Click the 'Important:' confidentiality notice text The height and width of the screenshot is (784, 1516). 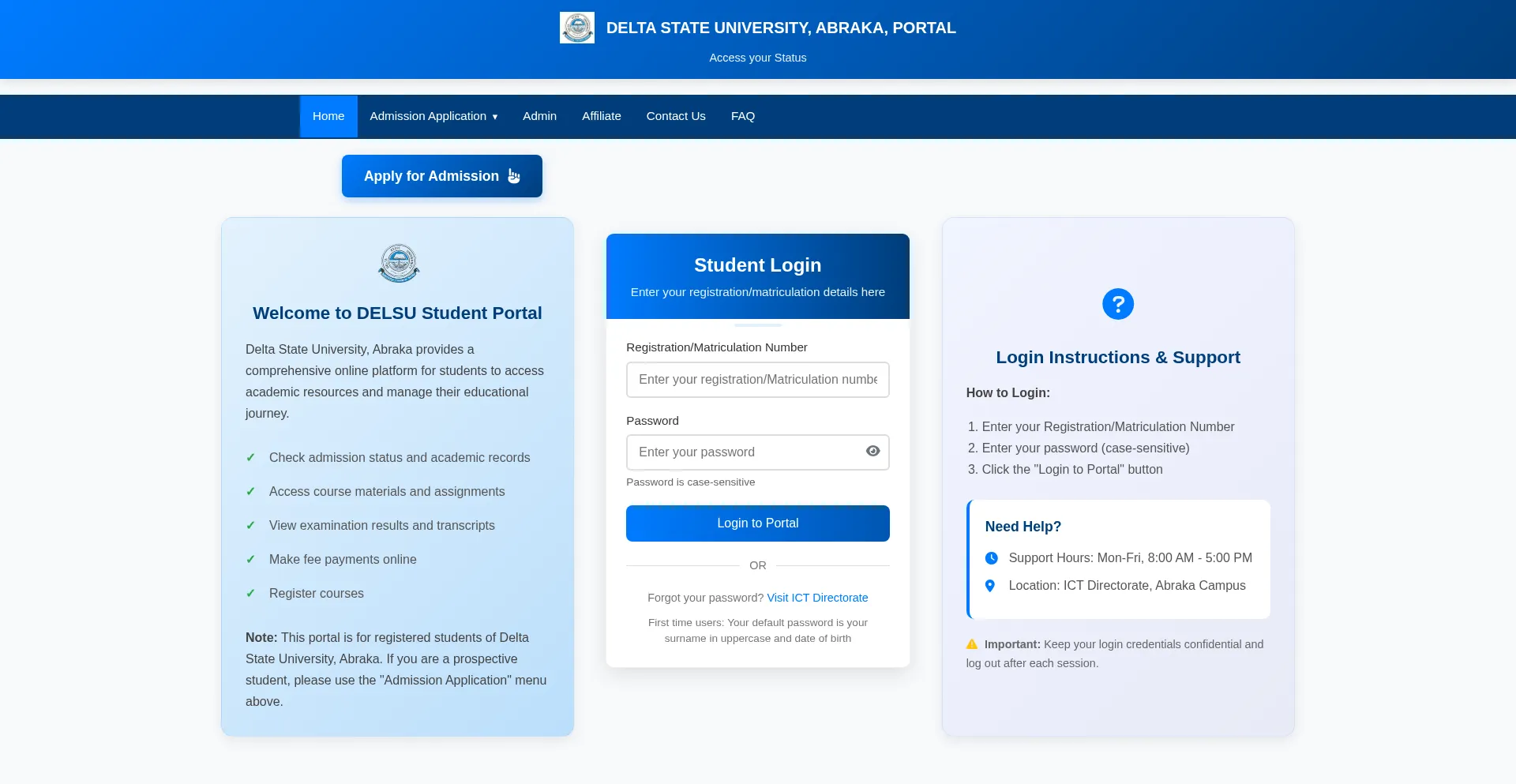point(1115,654)
